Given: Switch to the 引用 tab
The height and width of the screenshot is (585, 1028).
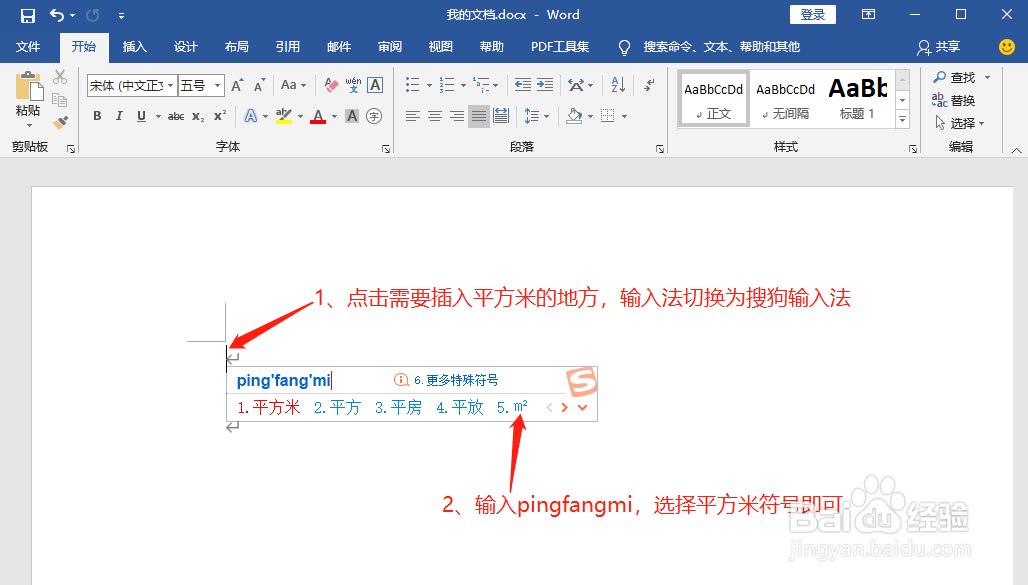Looking at the screenshot, I should tap(287, 47).
